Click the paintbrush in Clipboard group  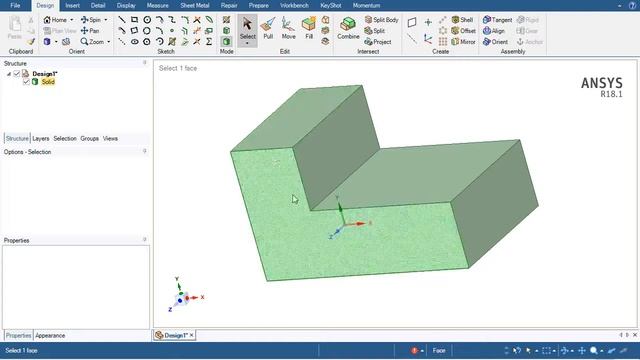click(31, 42)
